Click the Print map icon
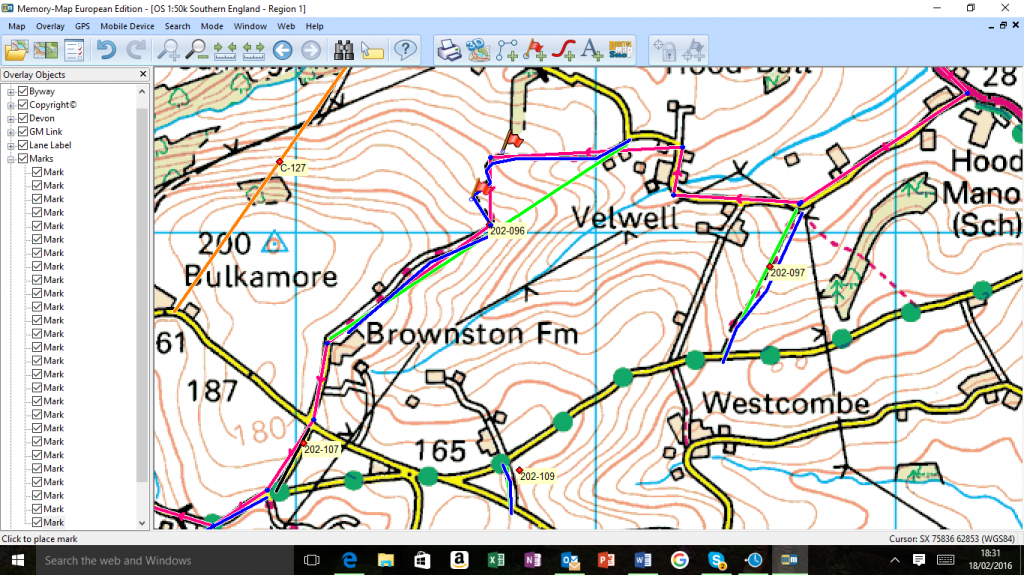 coord(450,49)
